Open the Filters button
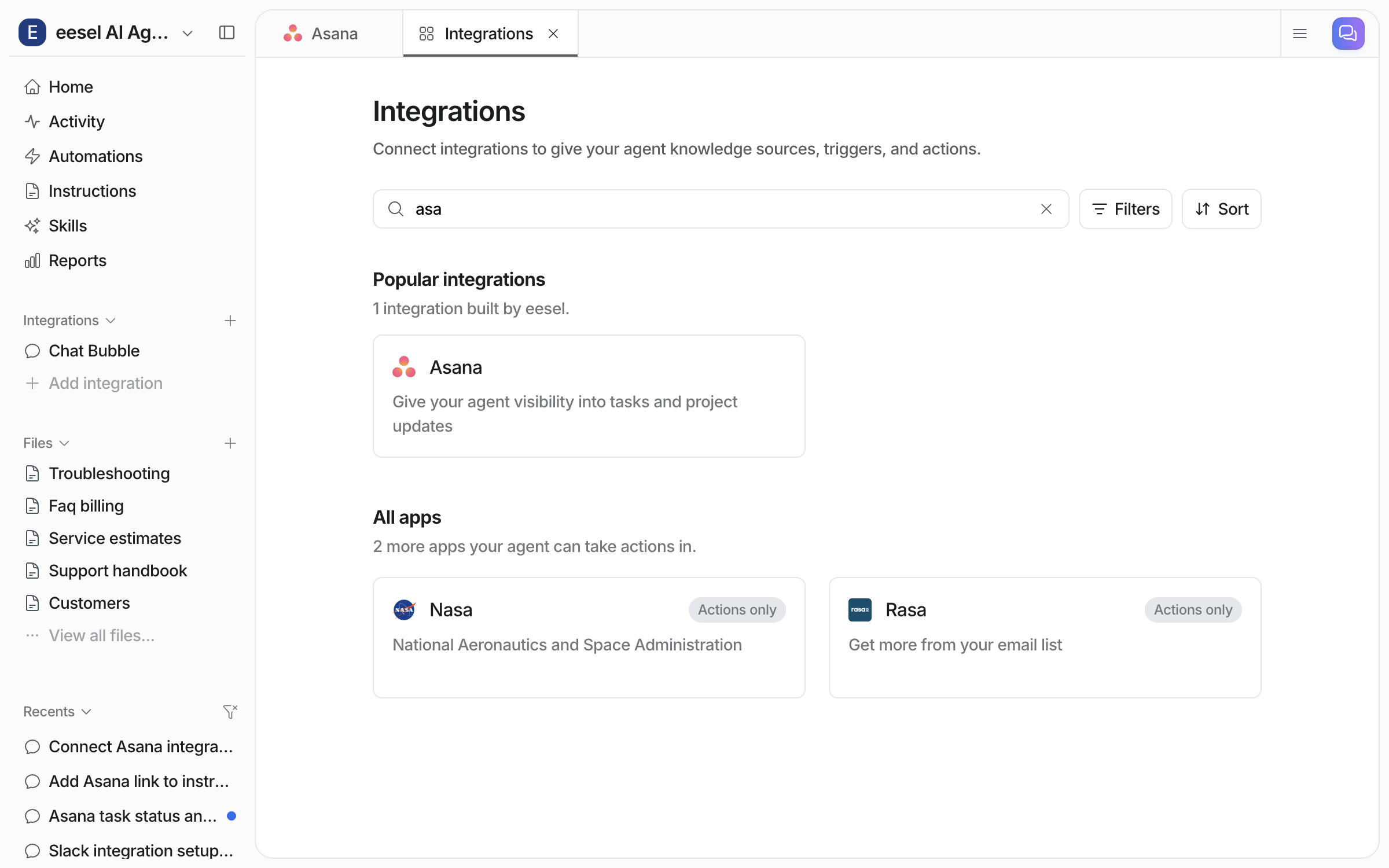The height and width of the screenshot is (868, 1389). coord(1126,209)
